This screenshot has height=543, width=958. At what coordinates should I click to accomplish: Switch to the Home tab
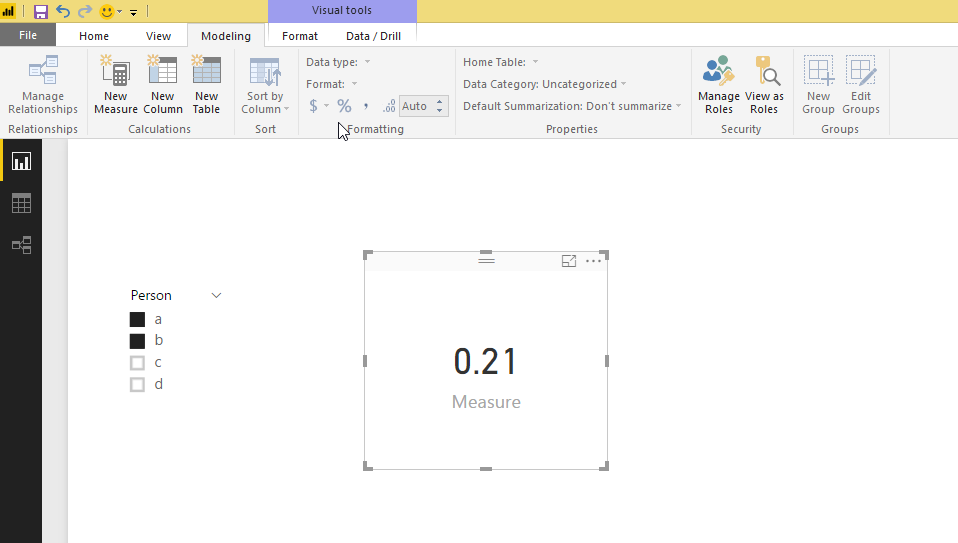pyautogui.click(x=93, y=36)
